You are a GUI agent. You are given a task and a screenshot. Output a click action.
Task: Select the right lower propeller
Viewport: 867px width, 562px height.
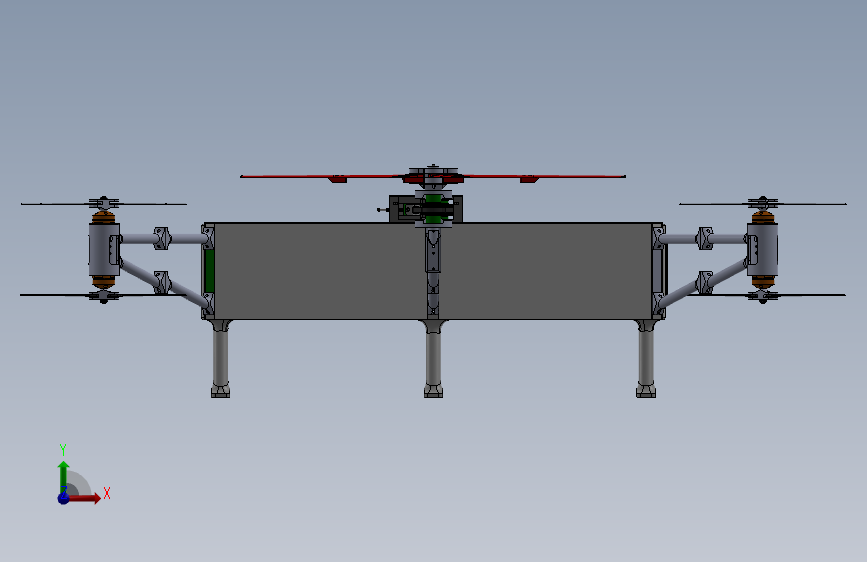(763, 295)
